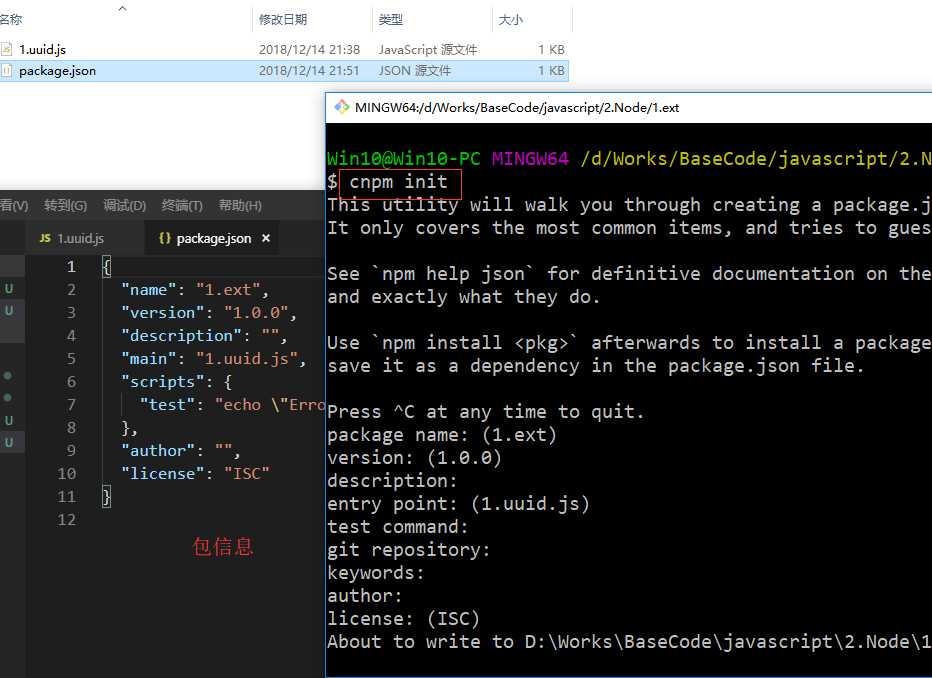932x678 pixels.
Task: Click the 'git repository:' terminal line
Action: (408, 550)
